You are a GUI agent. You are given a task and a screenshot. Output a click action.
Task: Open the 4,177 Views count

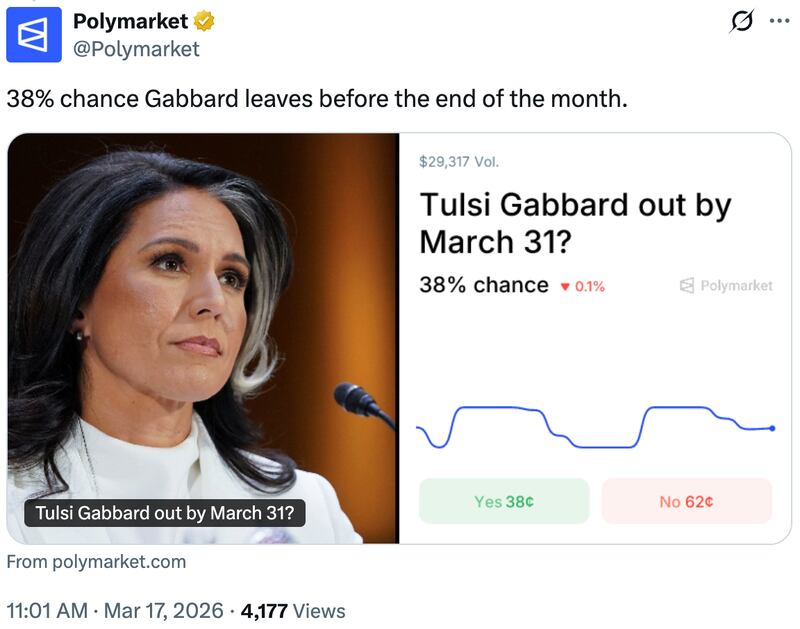(291, 610)
